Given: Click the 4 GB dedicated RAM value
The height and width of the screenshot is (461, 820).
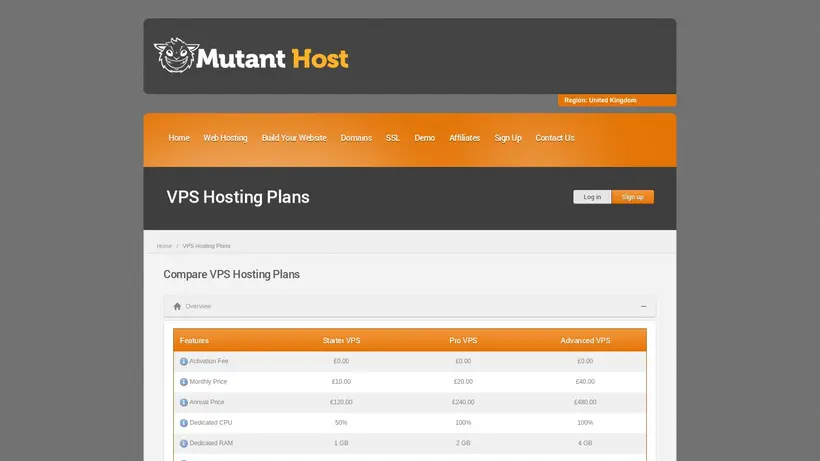Looking at the screenshot, I should point(585,443).
